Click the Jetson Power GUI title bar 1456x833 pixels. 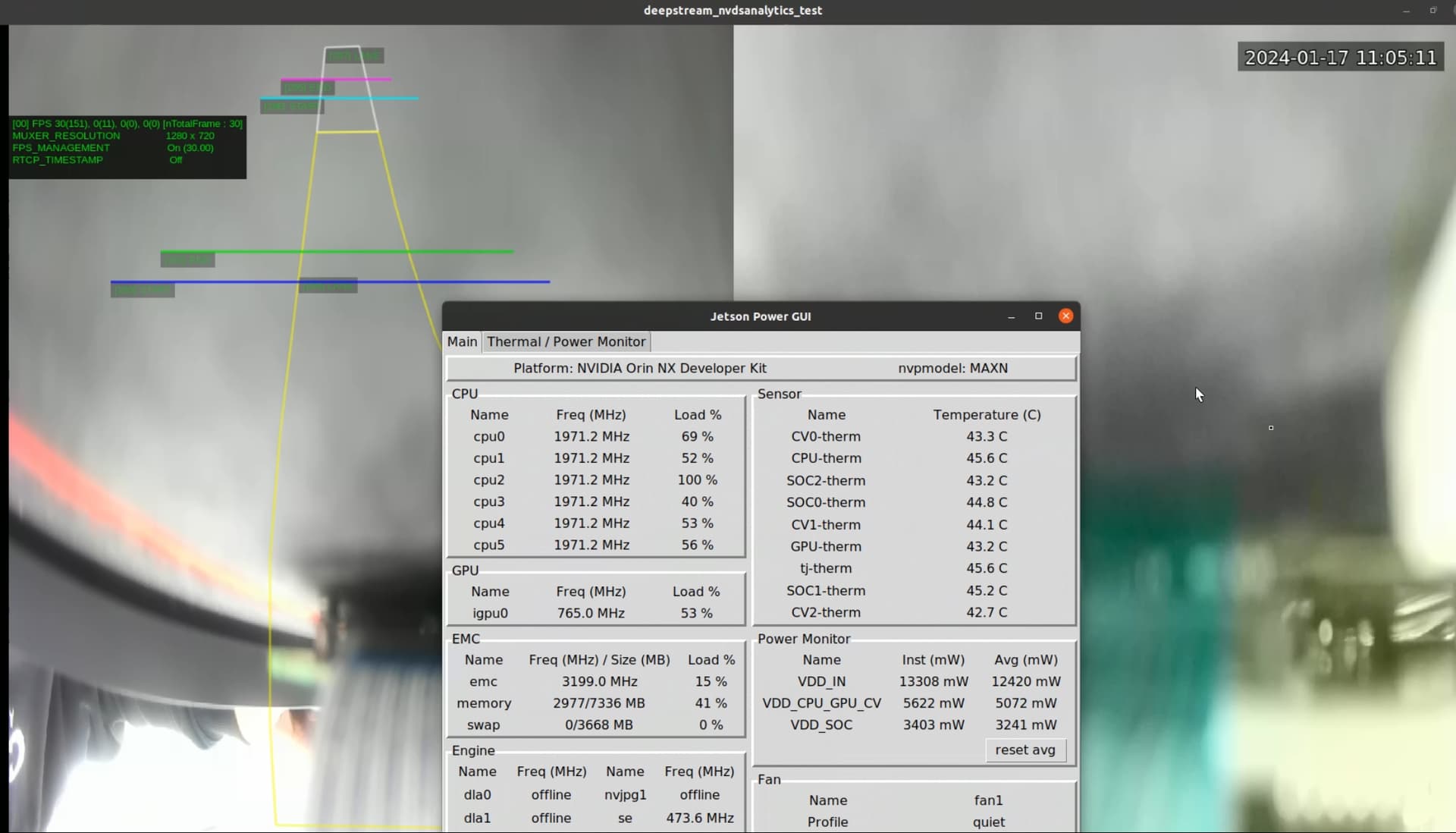(760, 316)
